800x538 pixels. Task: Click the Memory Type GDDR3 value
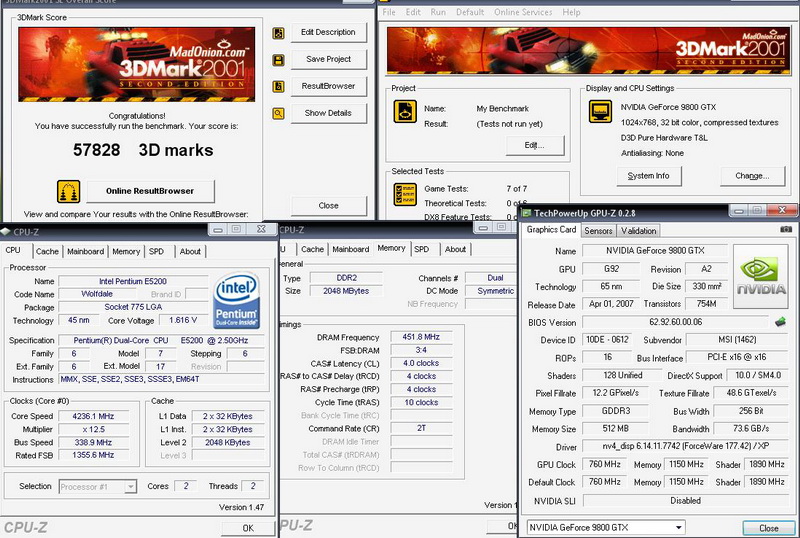point(615,411)
